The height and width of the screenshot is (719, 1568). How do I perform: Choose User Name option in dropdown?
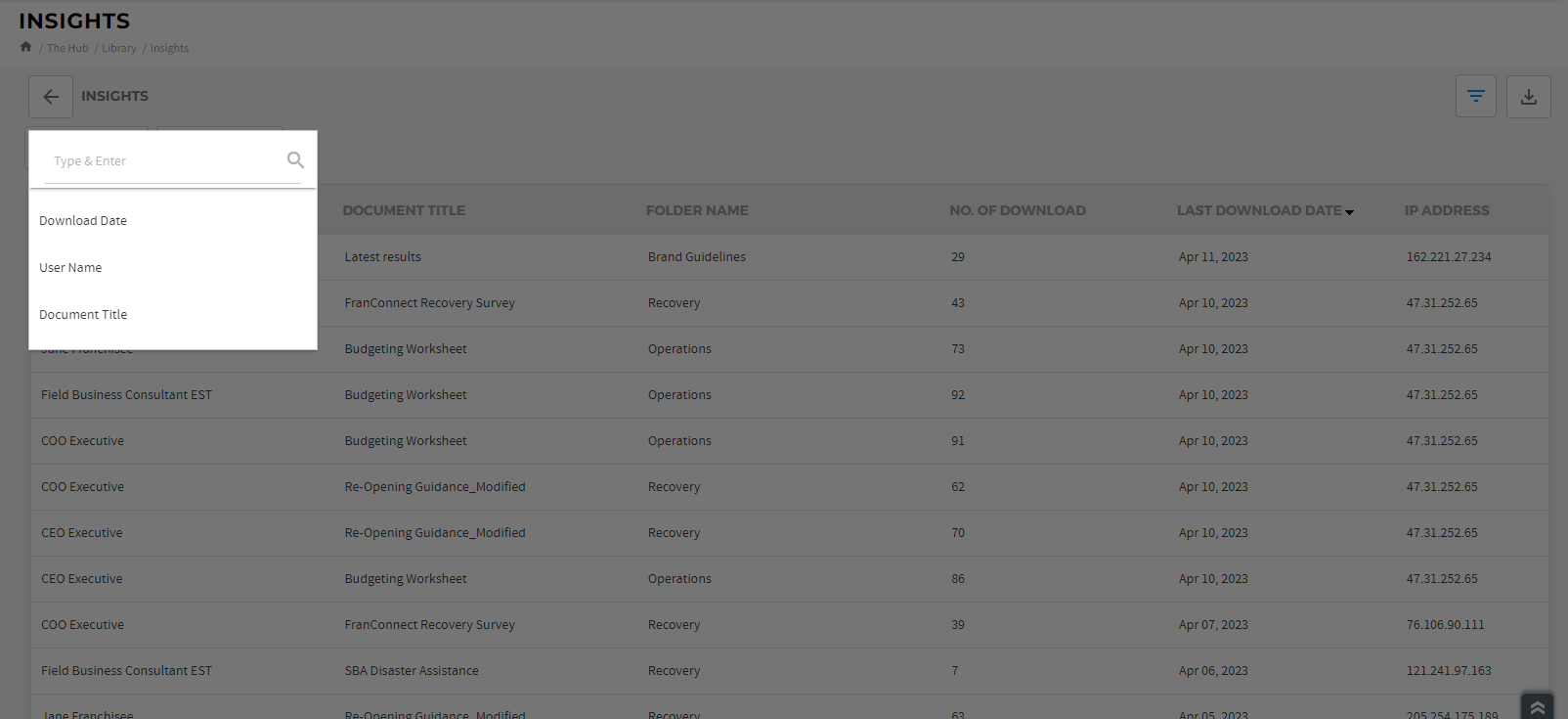(70, 268)
